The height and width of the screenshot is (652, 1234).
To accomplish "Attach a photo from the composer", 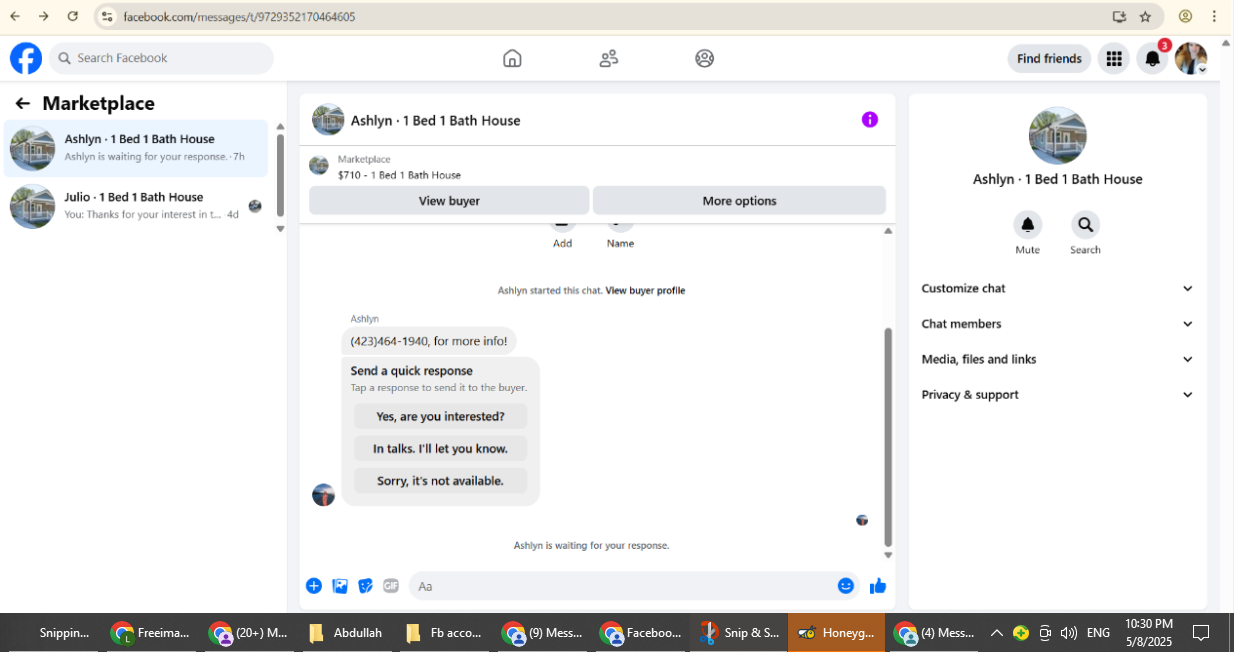I will 340,586.
